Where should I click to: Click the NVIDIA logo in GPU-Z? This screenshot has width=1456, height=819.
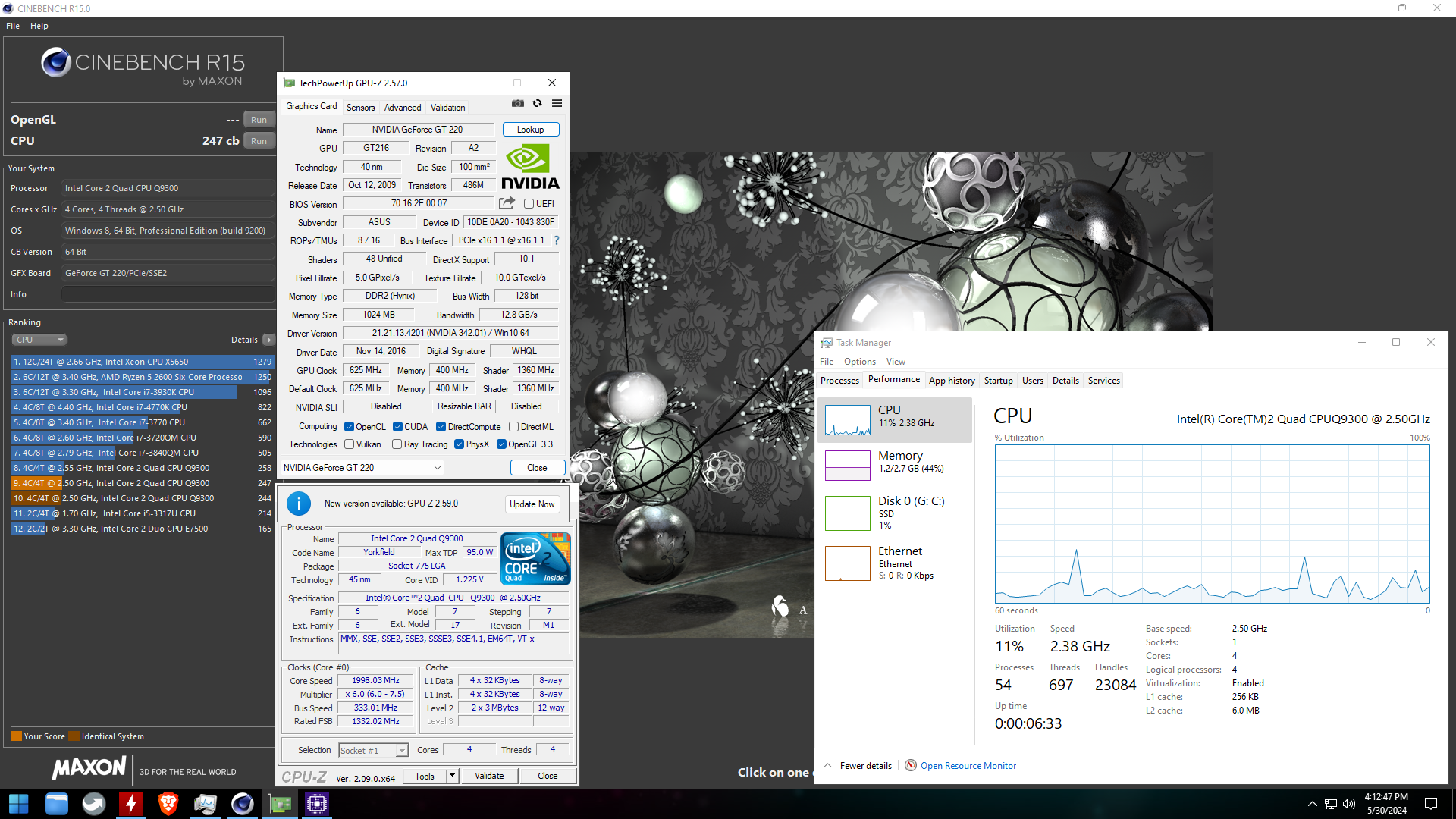point(530,167)
